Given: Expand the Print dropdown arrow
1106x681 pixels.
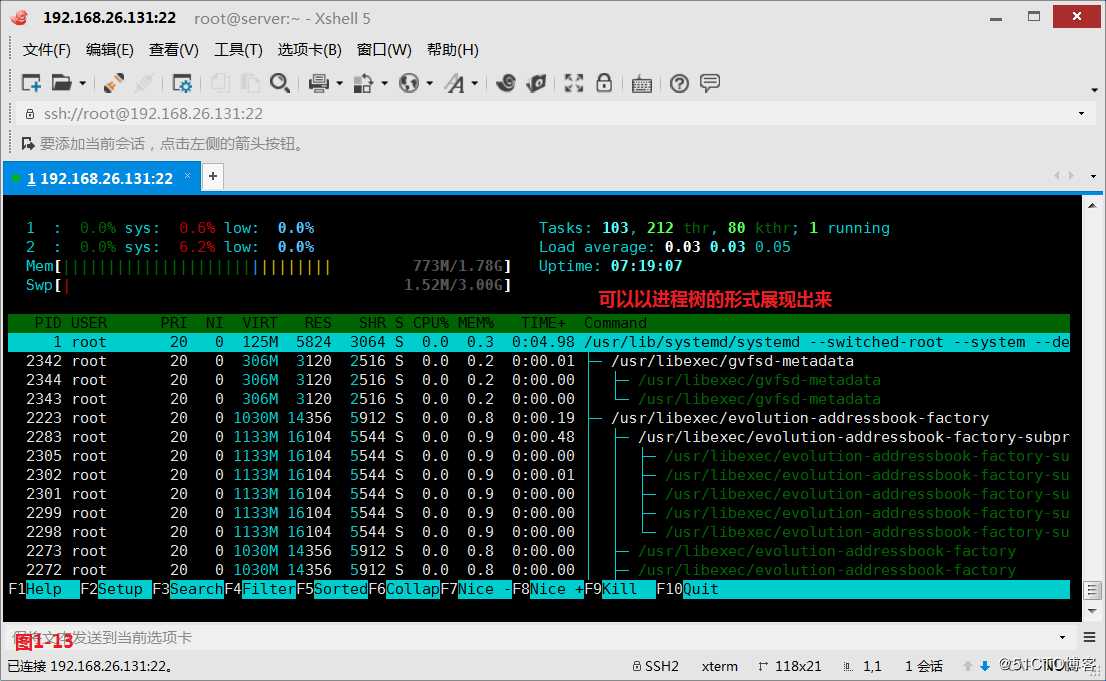Looking at the screenshot, I should [x=339, y=83].
